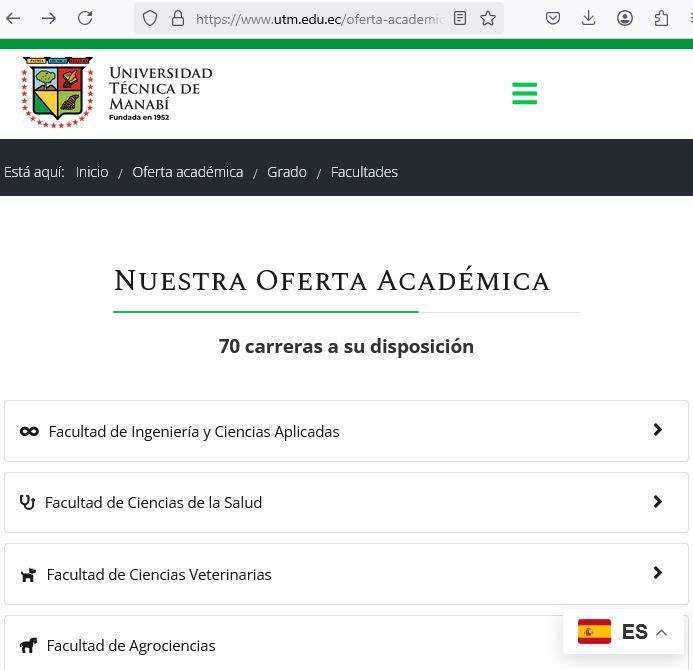Open the downloads arrow icon
Screen dimensions: 693x670
588,18
